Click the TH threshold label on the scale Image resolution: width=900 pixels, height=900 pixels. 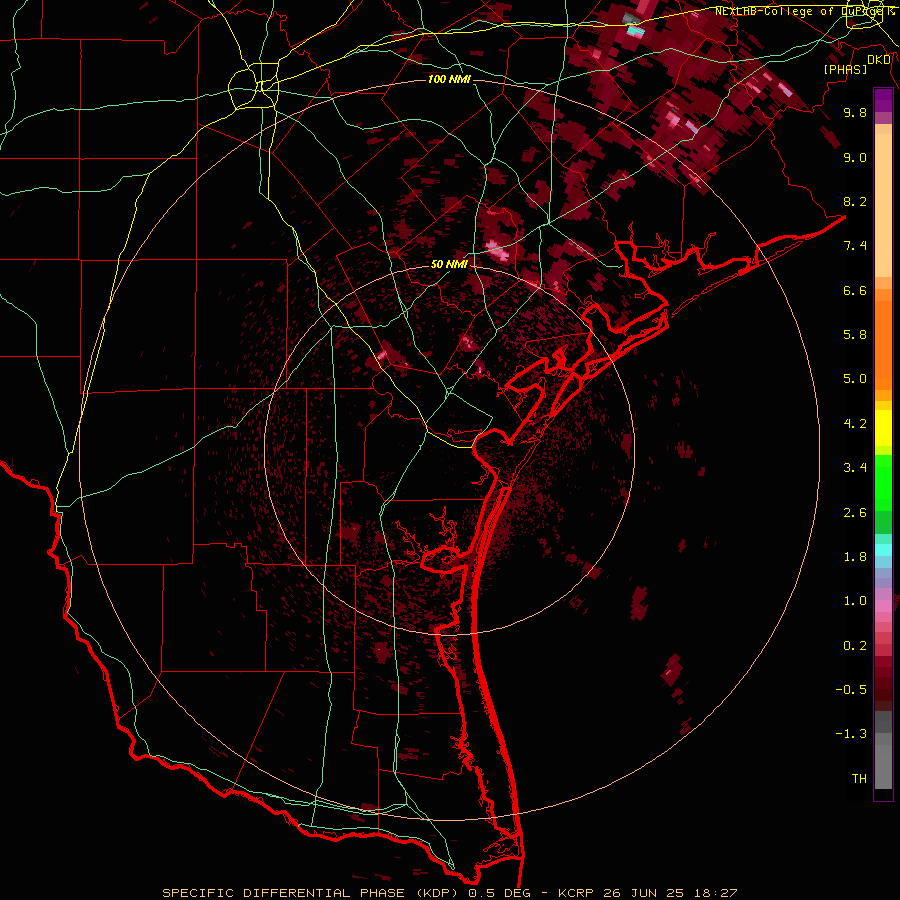[x=859, y=779]
